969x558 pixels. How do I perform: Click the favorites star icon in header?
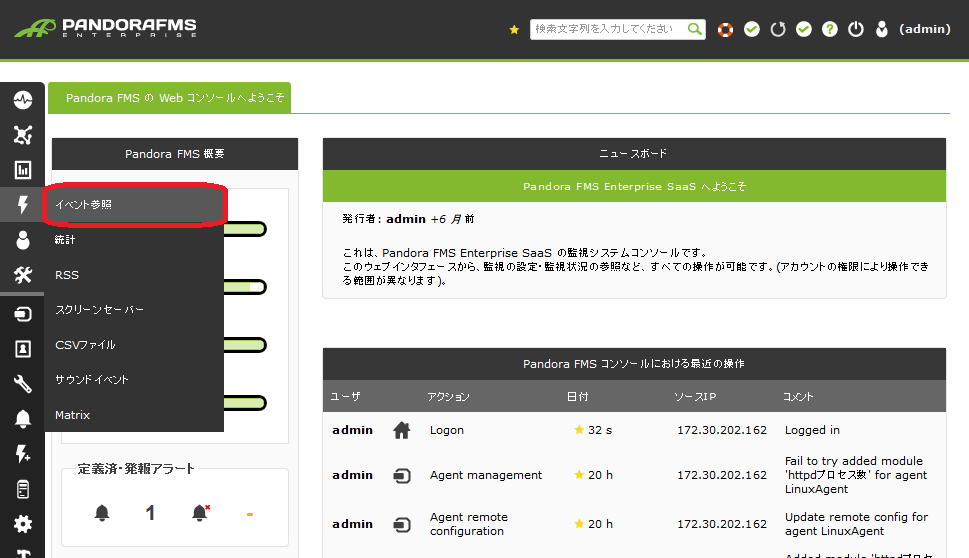[x=514, y=29]
